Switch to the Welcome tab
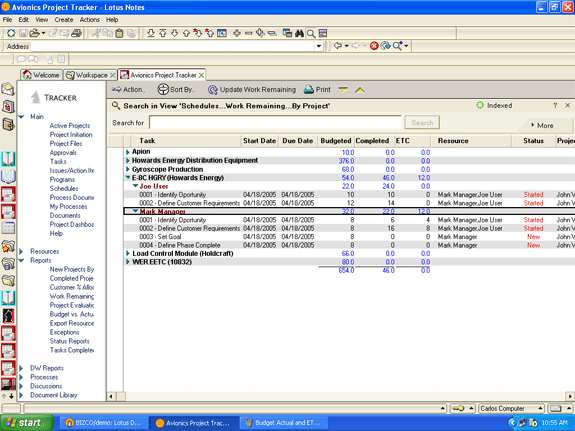This screenshot has height=431, width=575. (41, 75)
